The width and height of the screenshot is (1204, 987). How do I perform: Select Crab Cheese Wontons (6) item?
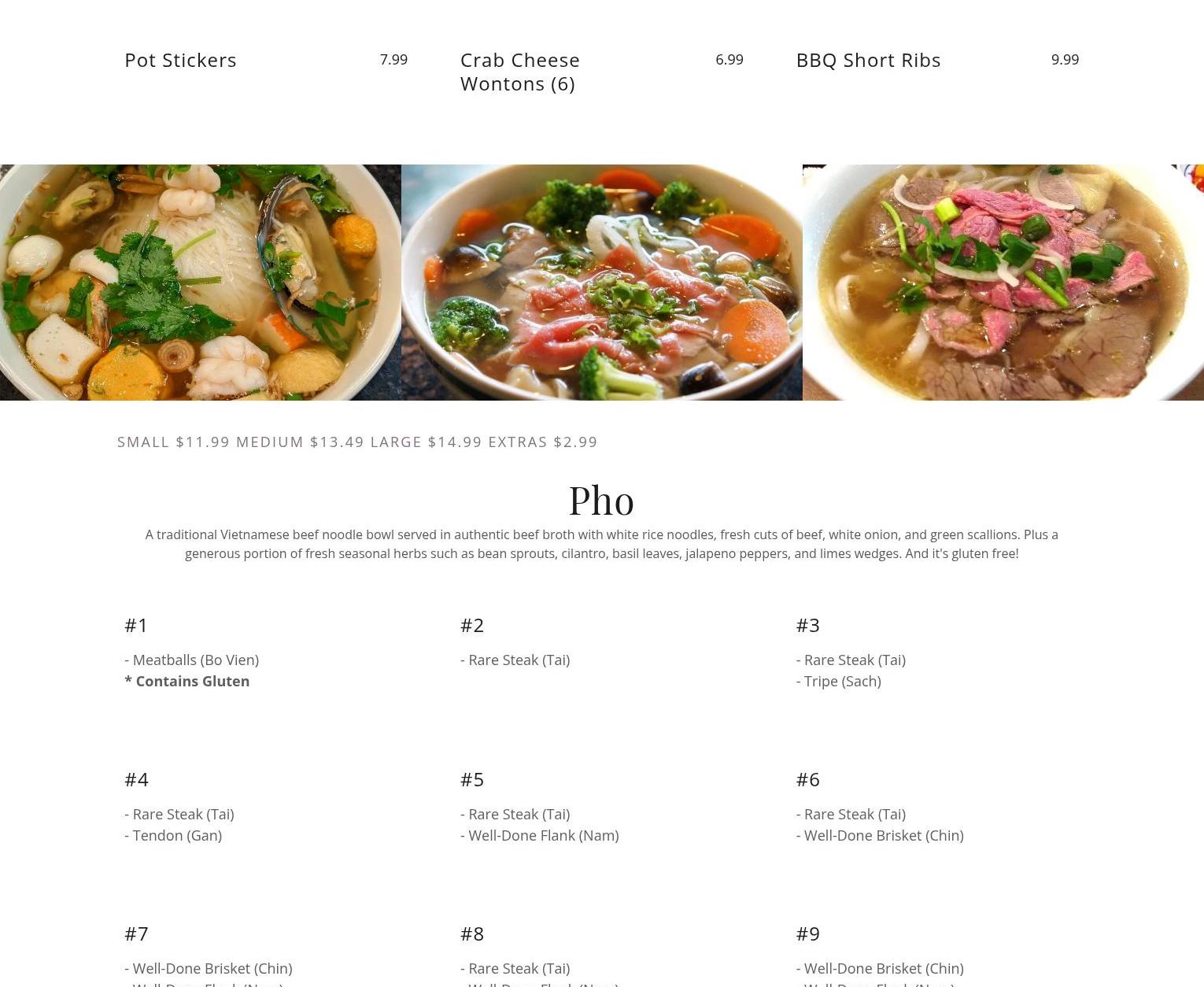tap(520, 72)
